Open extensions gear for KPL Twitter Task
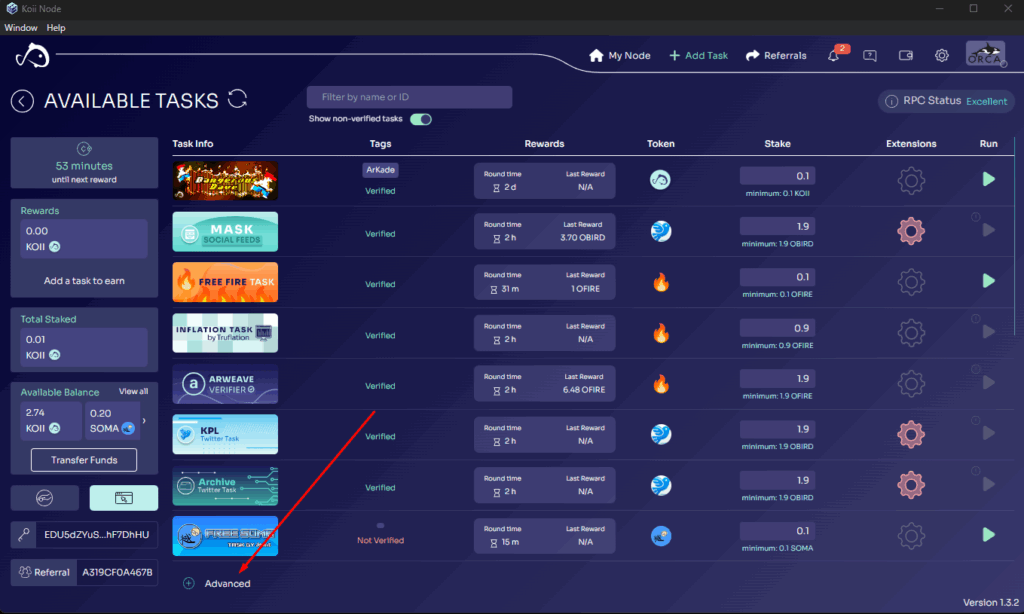The image size is (1024, 614). point(911,434)
